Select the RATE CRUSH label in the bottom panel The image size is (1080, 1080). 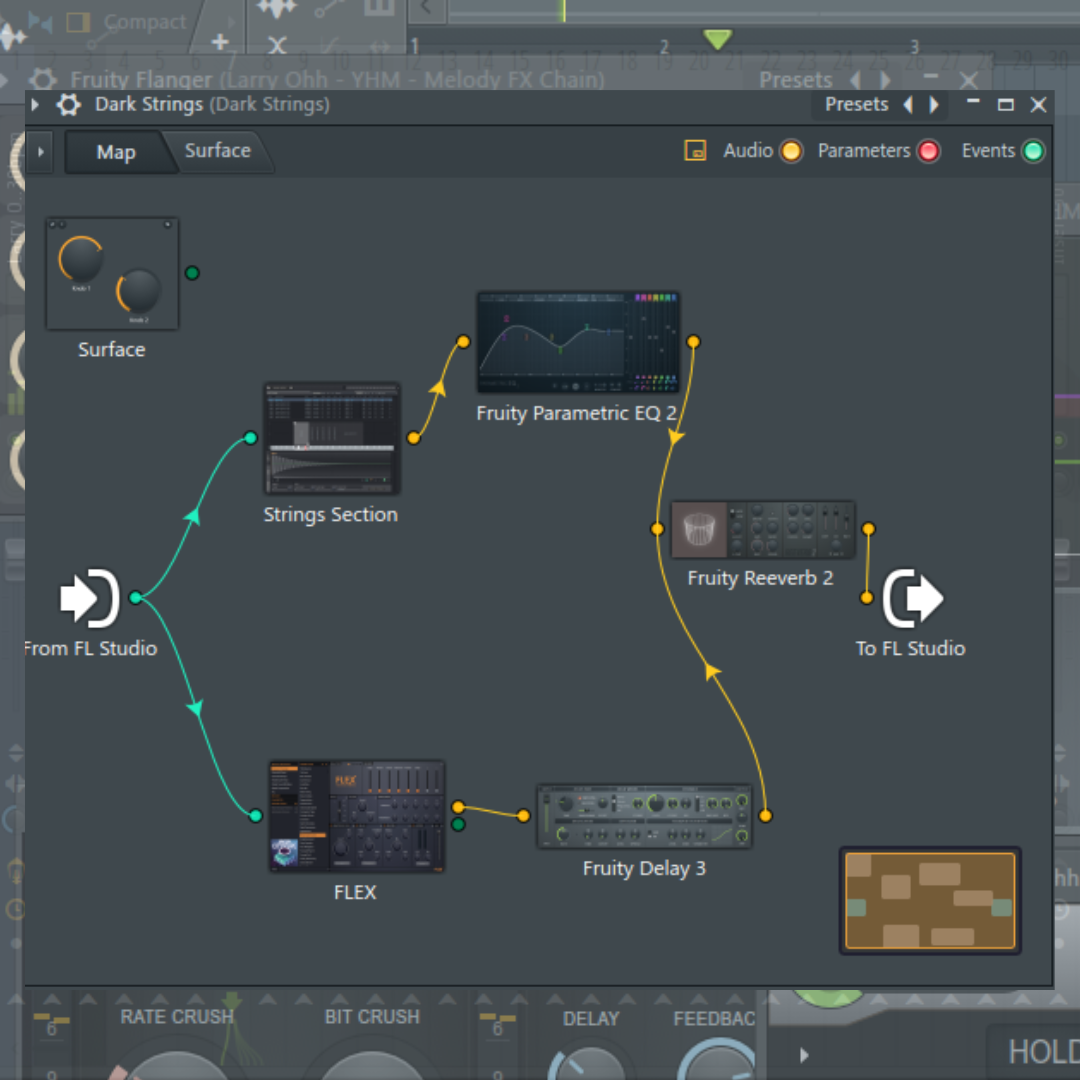click(x=177, y=1017)
